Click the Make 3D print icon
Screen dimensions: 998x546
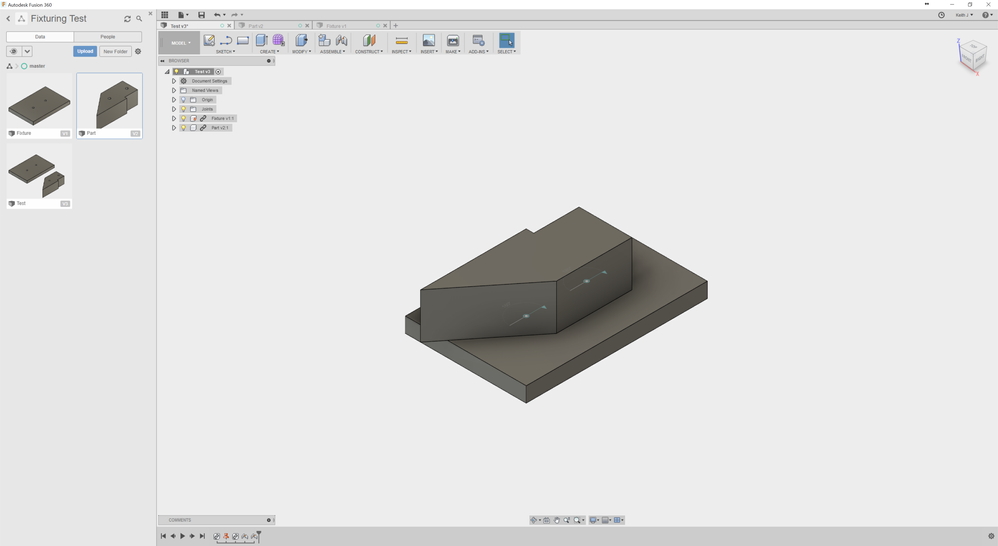click(x=453, y=40)
